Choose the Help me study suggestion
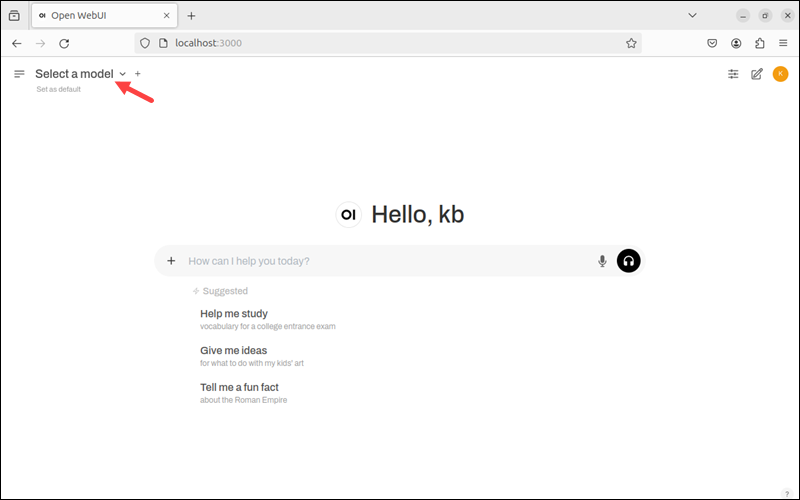The width and height of the screenshot is (800, 500). coord(268,319)
